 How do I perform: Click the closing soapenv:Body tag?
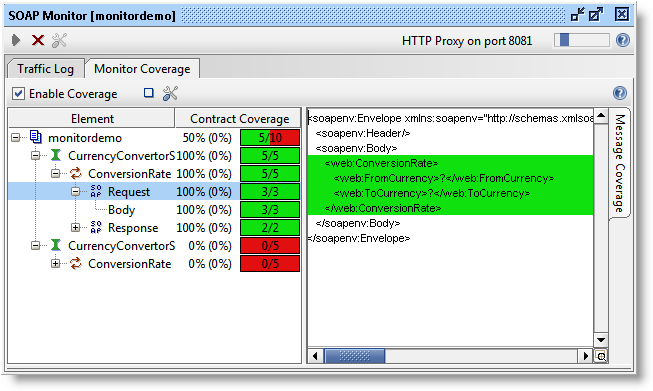click(x=358, y=223)
